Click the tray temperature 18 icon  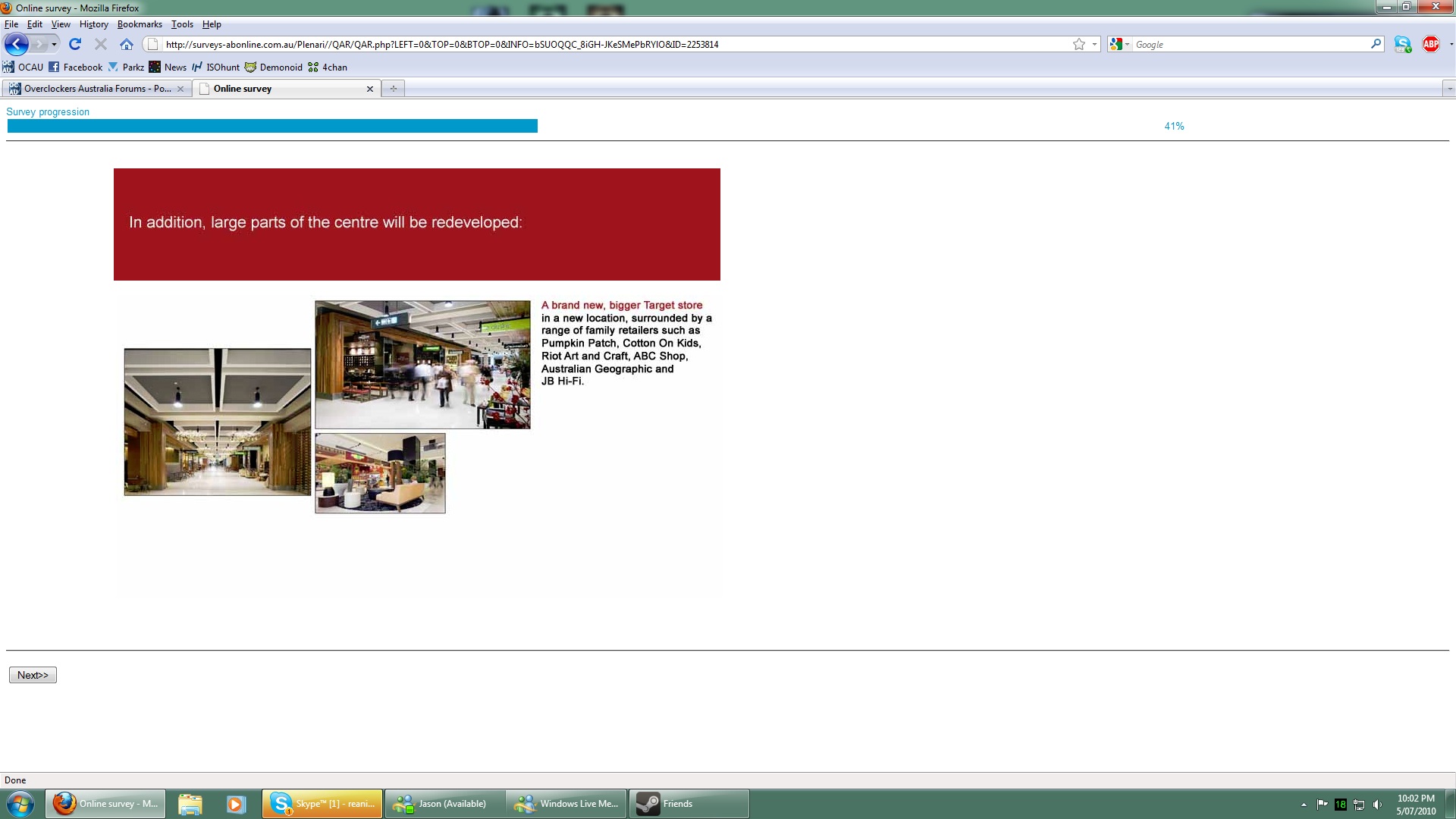(1341, 805)
